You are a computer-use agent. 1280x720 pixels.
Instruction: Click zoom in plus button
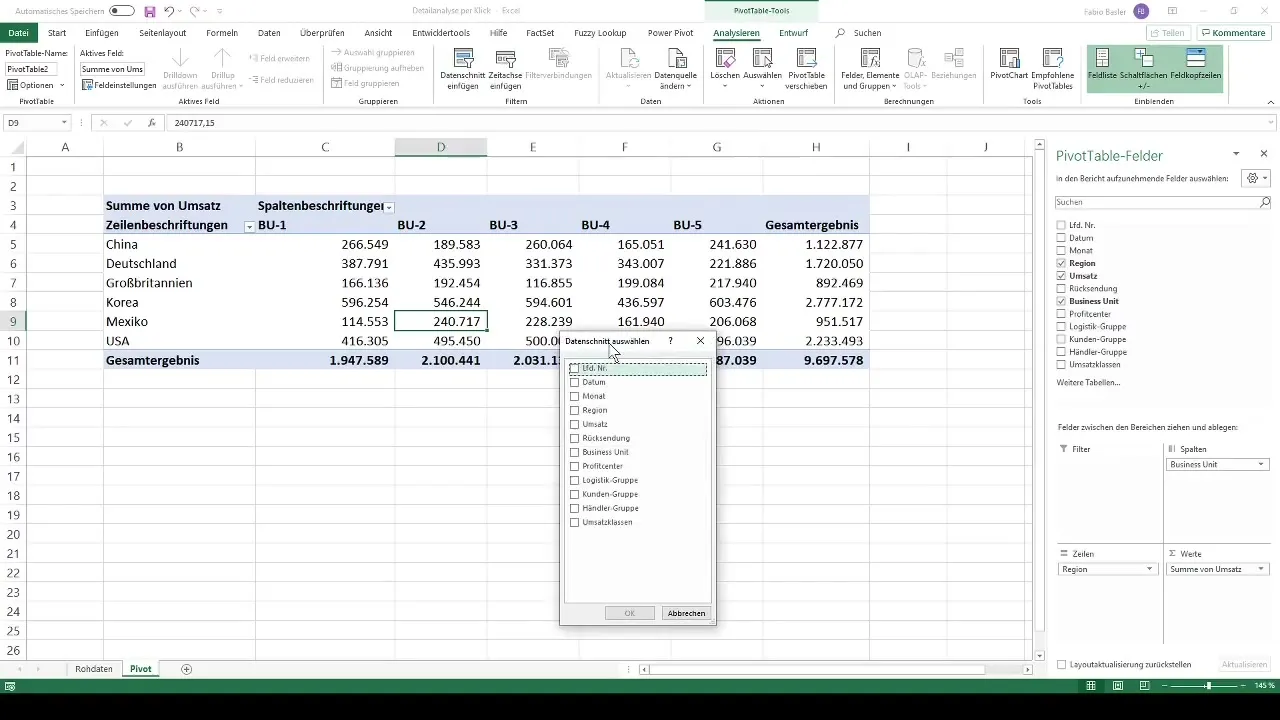click(1245, 686)
